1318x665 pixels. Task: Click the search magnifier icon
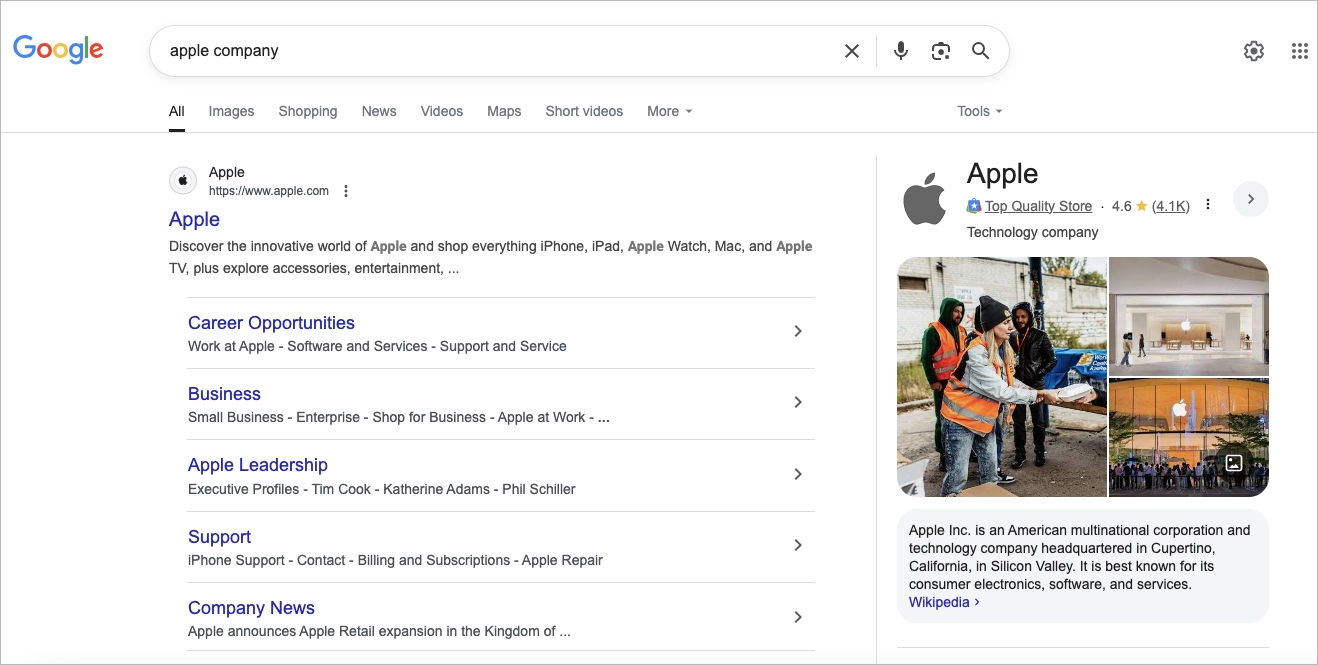tap(980, 50)
